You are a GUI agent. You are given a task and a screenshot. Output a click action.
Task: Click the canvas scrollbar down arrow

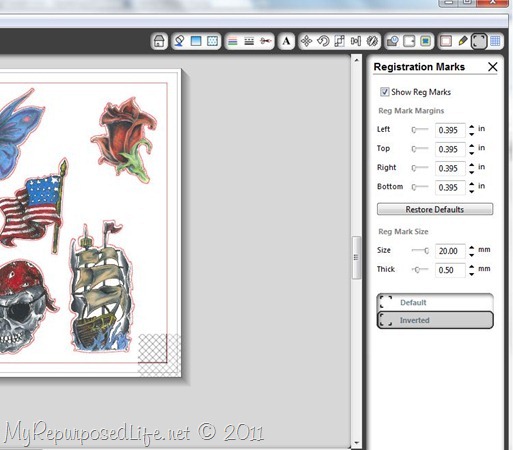tap(356, 443)
